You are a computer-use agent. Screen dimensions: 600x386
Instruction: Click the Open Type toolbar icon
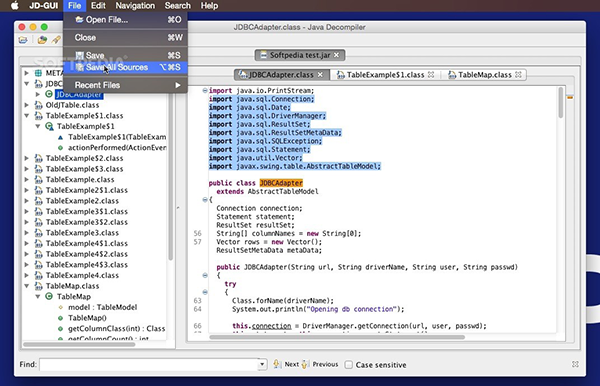(42, 40)
